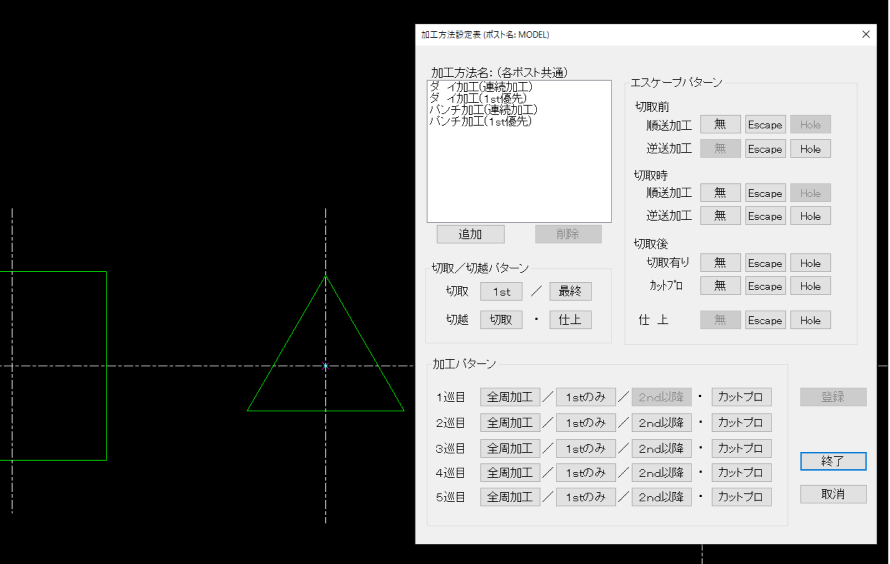
Task: Choose 無 for 切取前 順送加工
Action: click(x=720, y=125)
